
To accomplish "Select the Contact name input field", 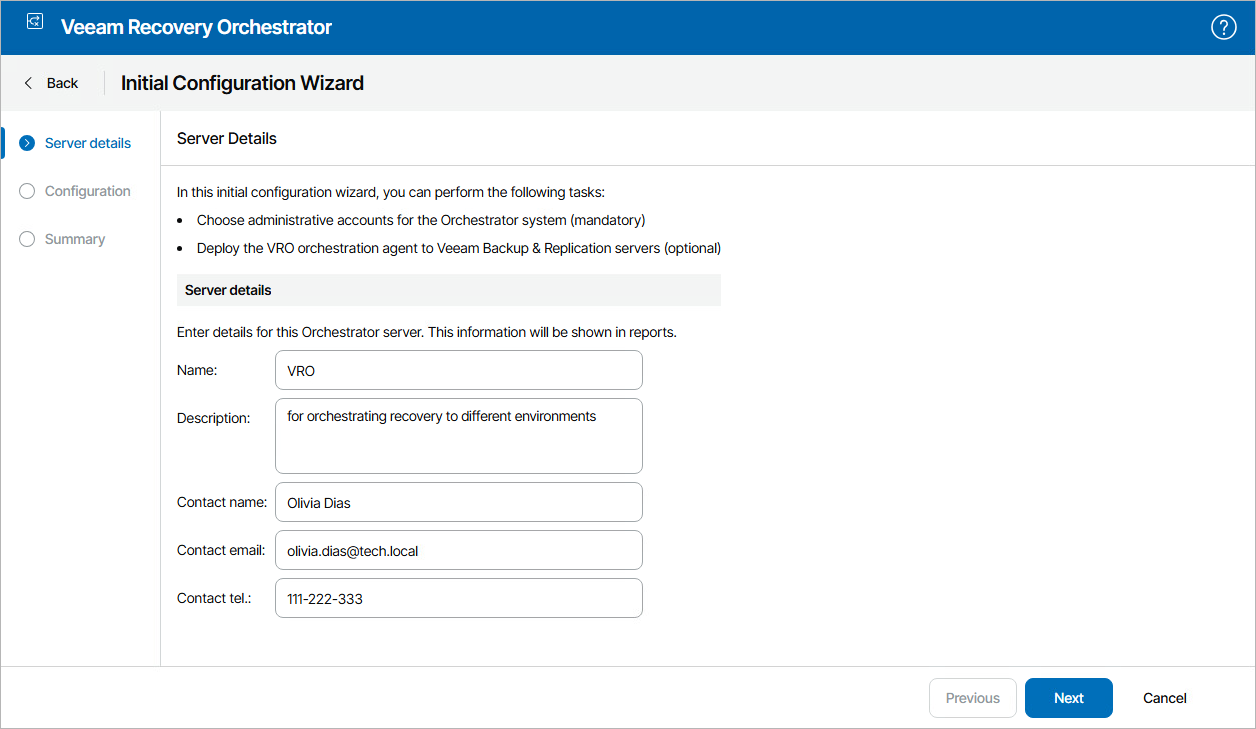I will (458, 502).
